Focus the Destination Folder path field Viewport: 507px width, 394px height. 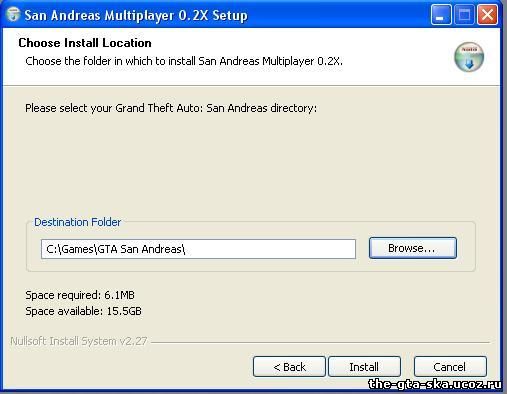[x=198, y=249]
